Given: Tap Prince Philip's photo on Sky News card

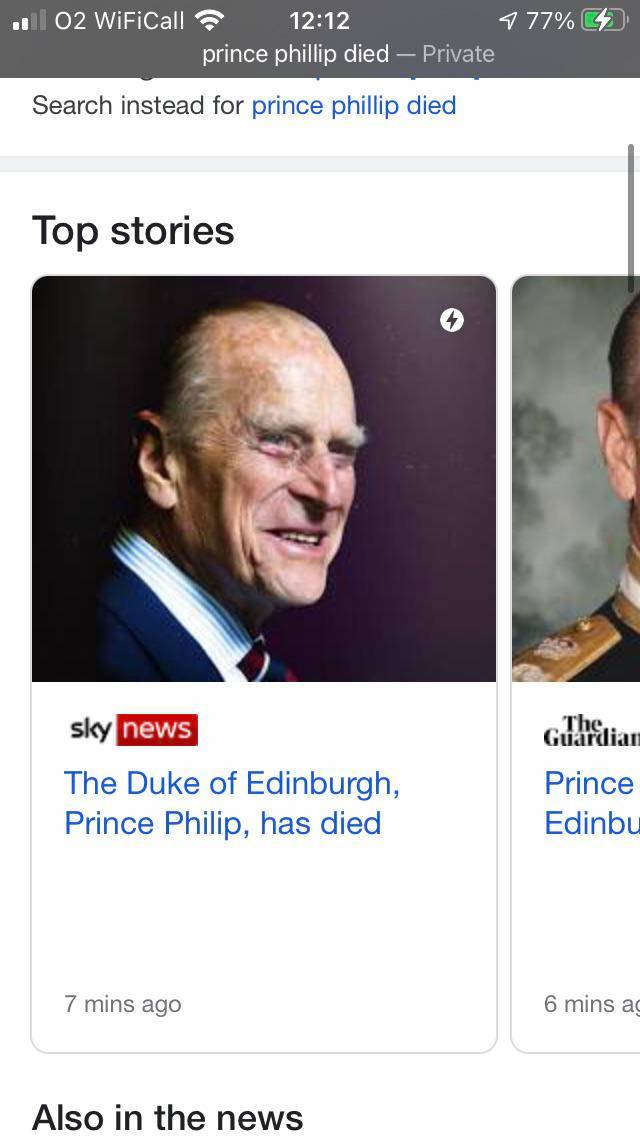Looking at the screenshot, I should click(x=263, y=478).
